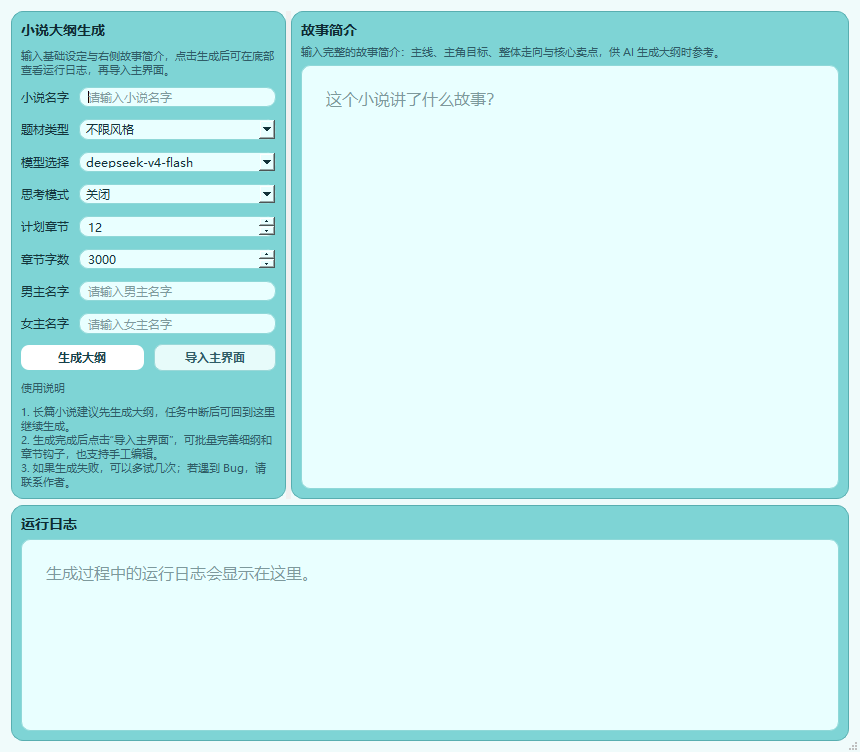Click the 小说名字 label
The width and height of the screenshot is (860, 752).
click(x=45, y=98)
